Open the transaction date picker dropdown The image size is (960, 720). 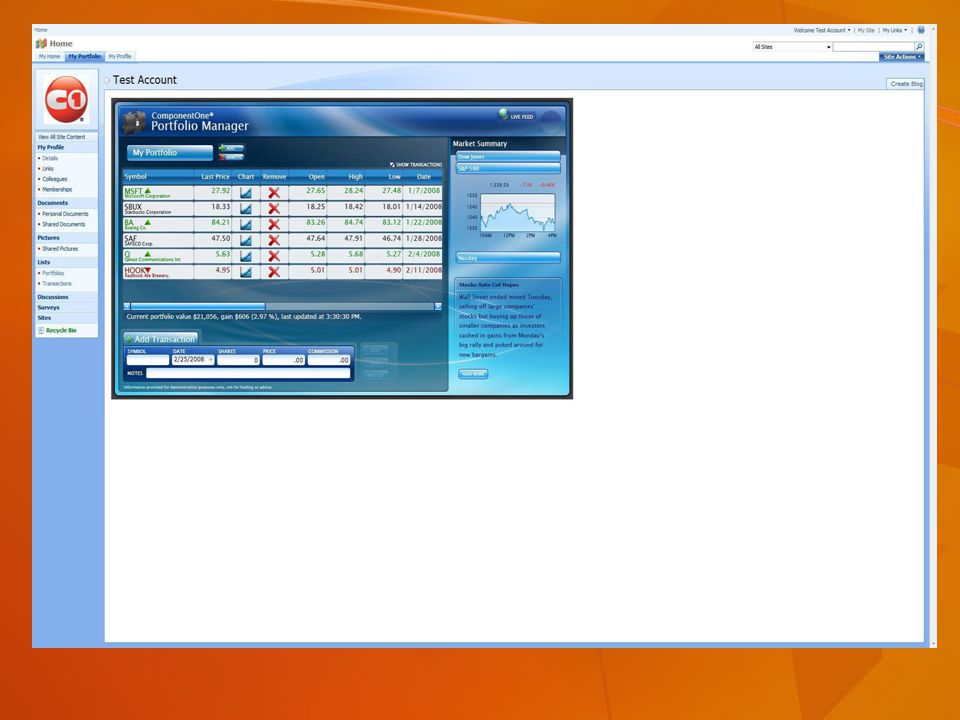tap(210, 360)
